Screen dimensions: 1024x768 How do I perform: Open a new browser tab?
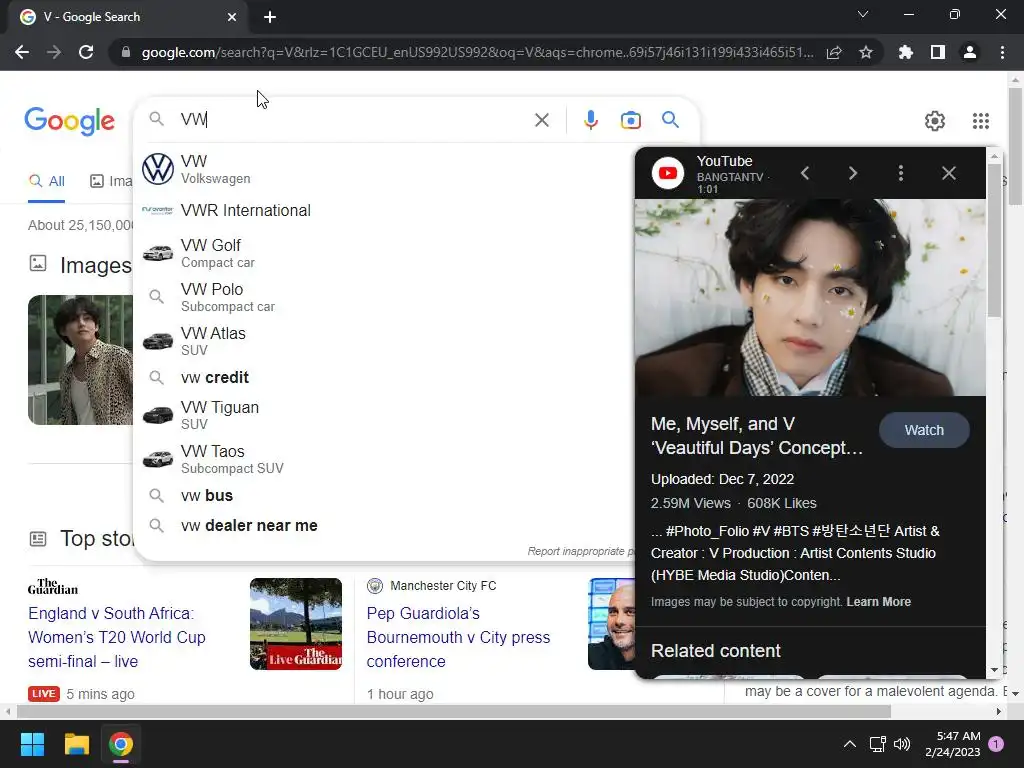click(x=270, y=17)
